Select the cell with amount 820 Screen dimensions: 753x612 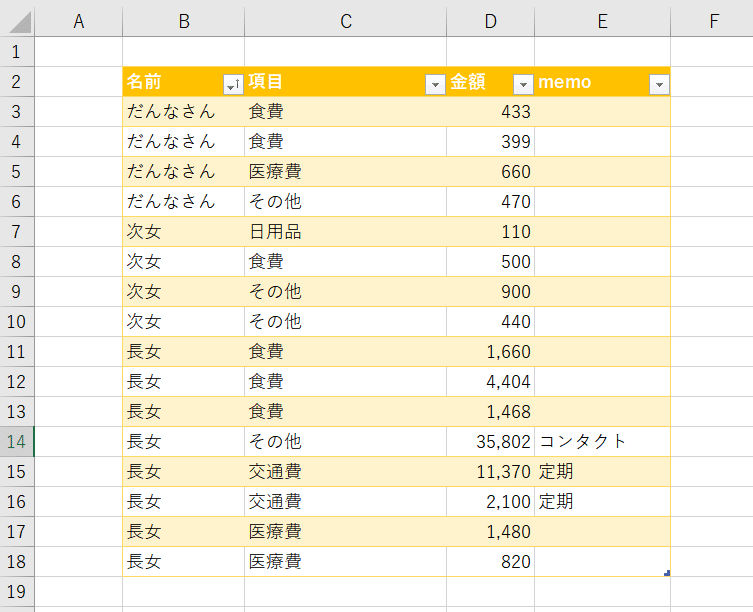point(490,562)
